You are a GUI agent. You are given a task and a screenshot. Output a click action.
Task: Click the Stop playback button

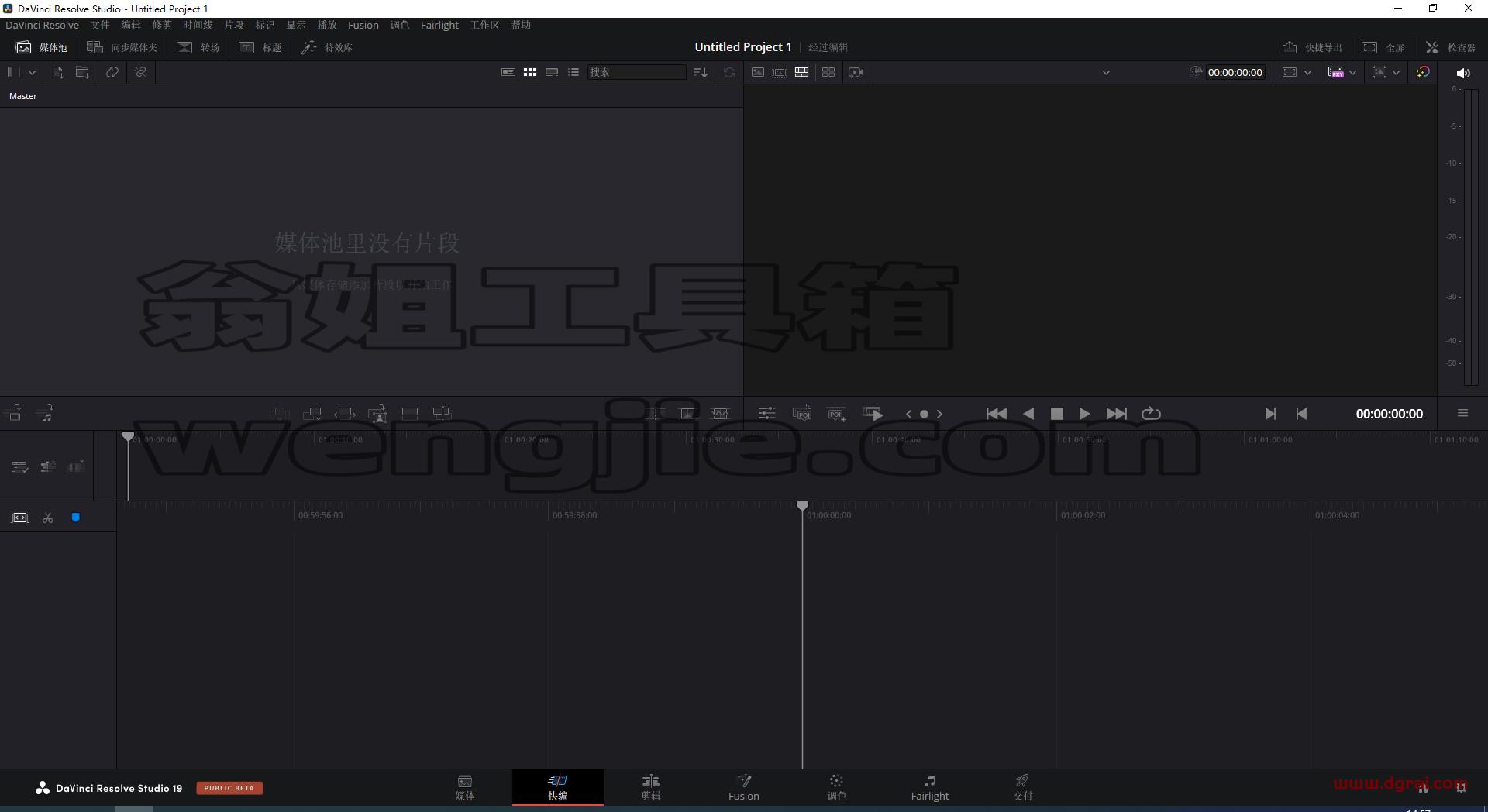point(1056,414)
